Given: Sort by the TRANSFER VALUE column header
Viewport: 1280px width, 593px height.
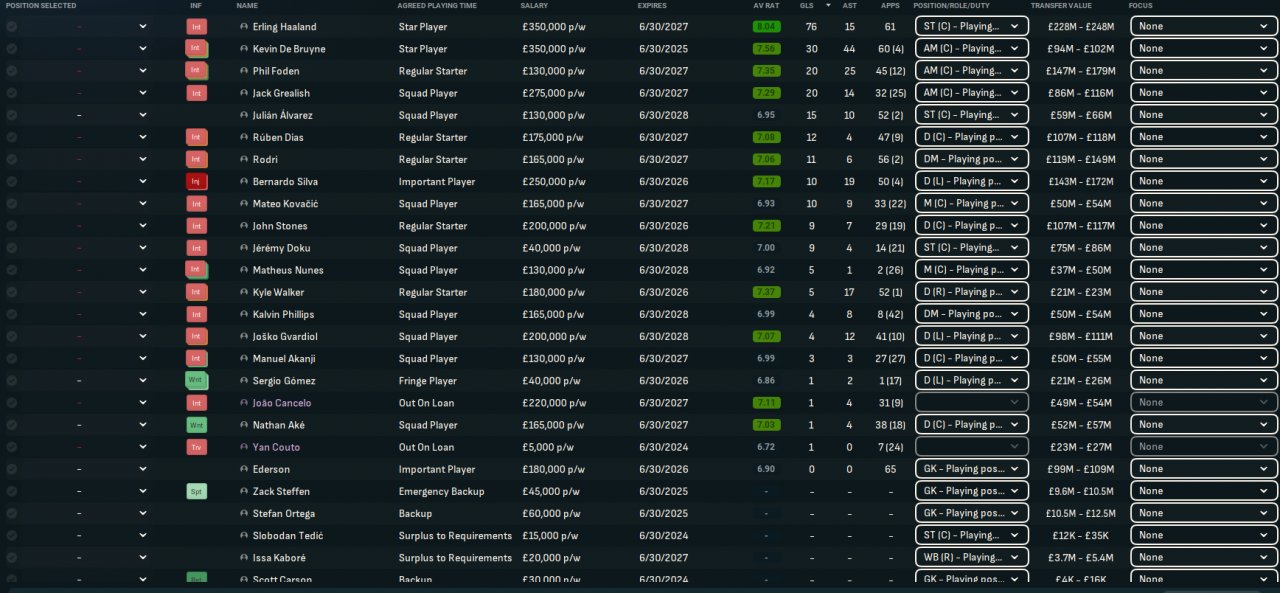Looking at the screenshot, I should [1061, 6].
